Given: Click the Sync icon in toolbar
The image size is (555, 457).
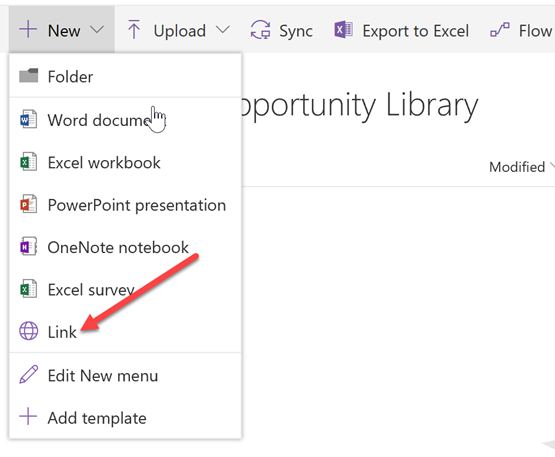Looking at the screenshot, I should 261,30.
